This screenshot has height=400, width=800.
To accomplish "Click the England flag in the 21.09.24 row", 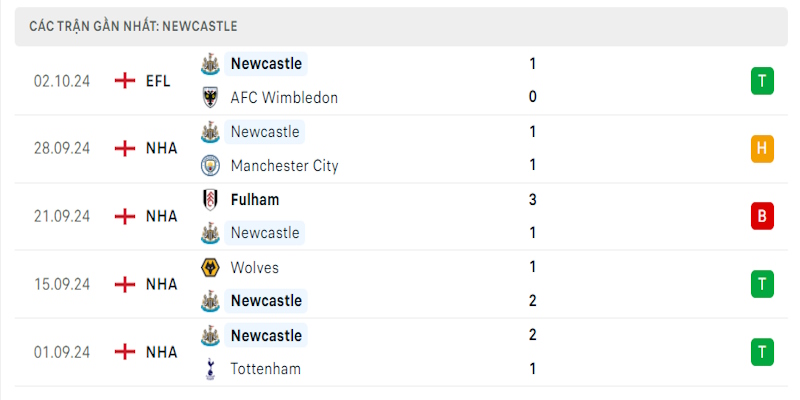I will click(x=125, y=216).
